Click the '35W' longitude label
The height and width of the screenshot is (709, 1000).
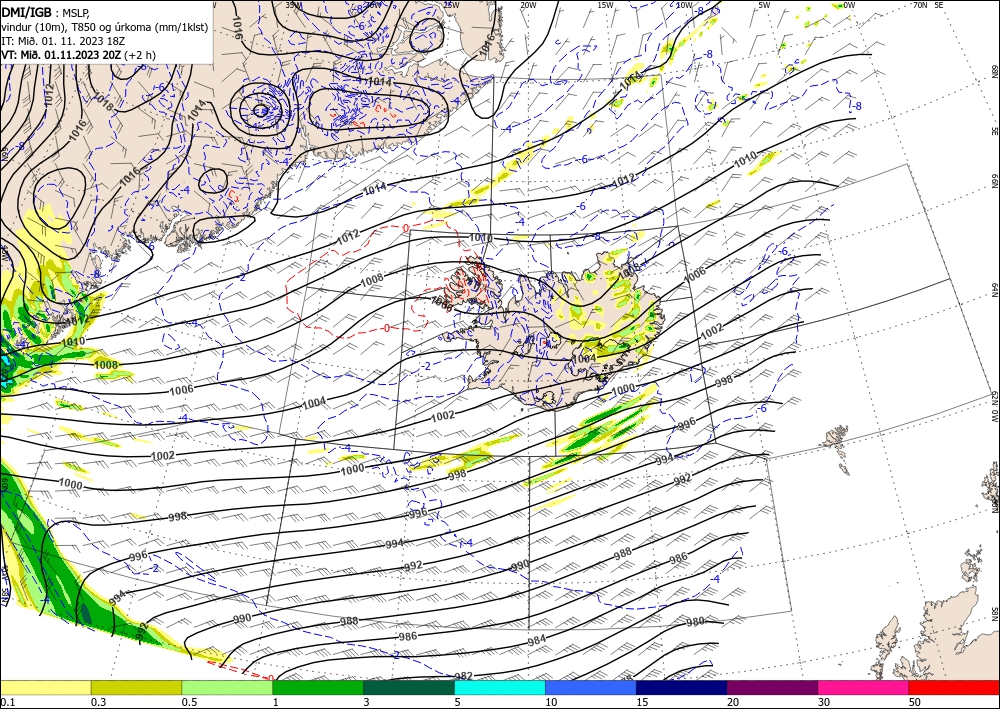[x=293, y=5]
